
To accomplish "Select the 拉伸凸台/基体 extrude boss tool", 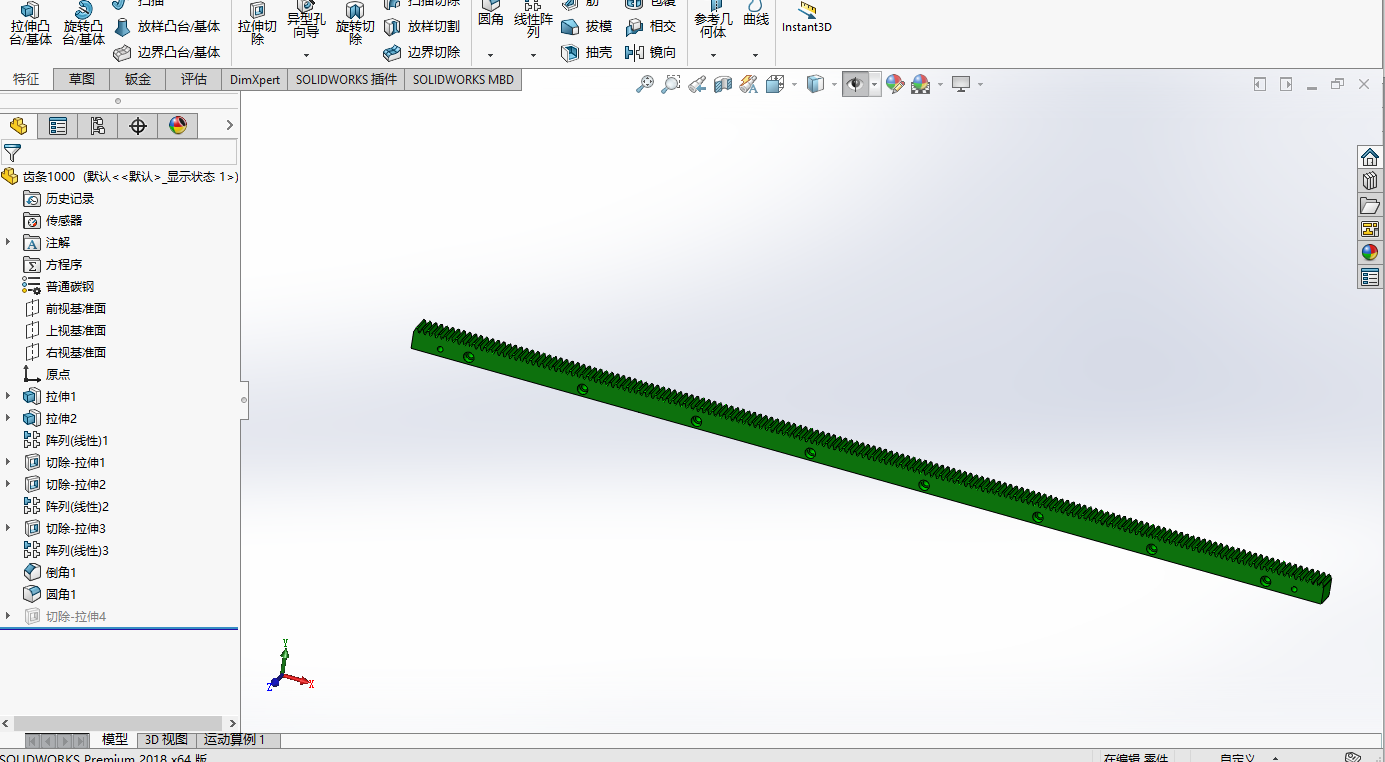I will (30, 24).
